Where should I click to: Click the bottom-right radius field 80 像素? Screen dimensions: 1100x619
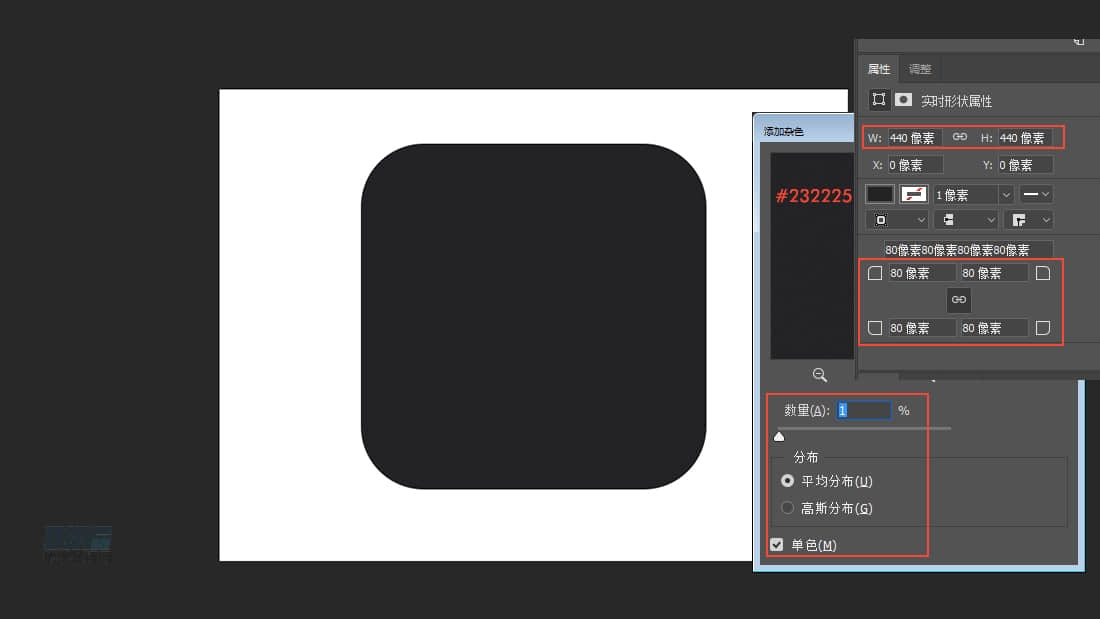click(994, 328)
